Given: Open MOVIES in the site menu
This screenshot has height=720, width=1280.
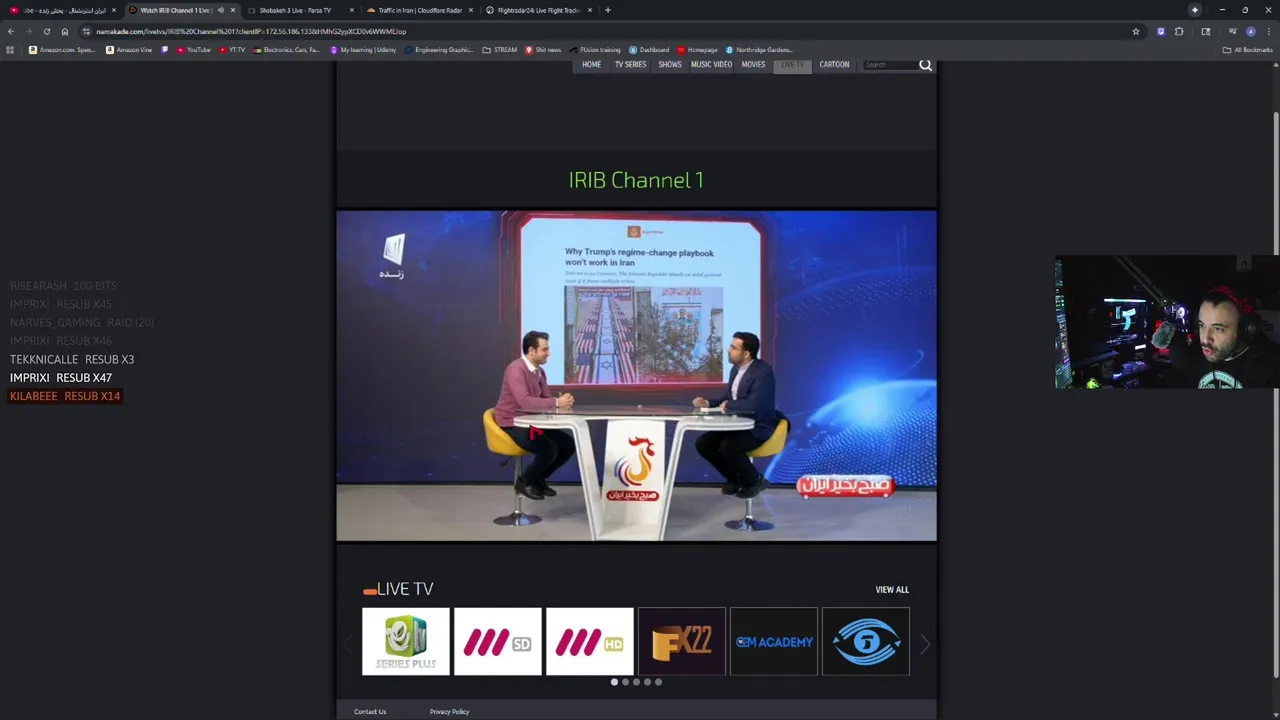Looking at the screenshot, I should (753, 65).
